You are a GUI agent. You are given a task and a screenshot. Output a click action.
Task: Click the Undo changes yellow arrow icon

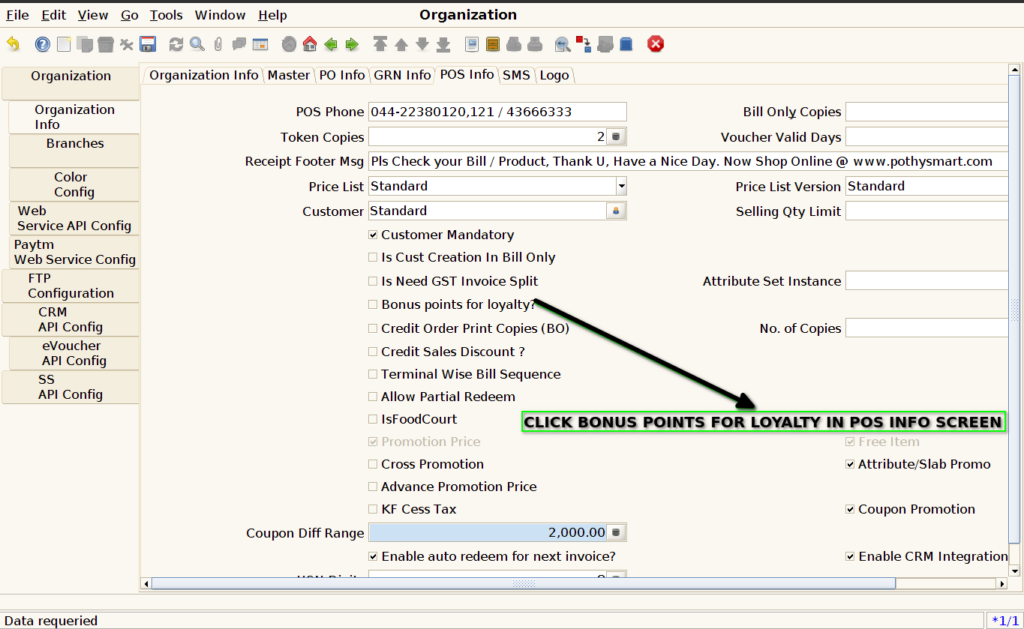tap(14, 44)
